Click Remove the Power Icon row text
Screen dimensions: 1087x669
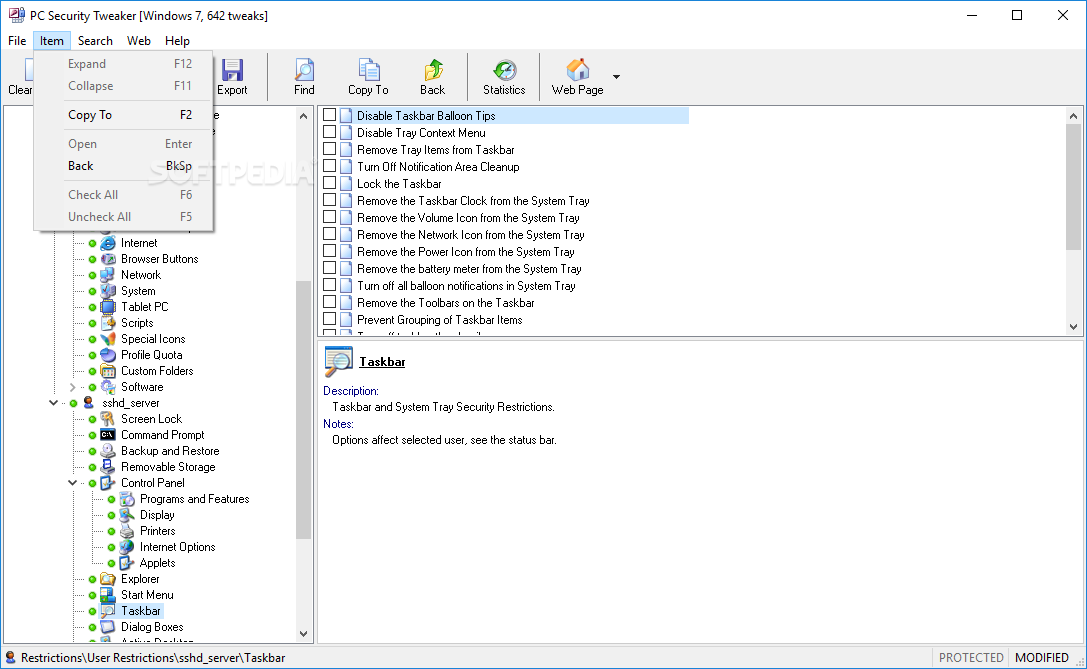click(x=465, y=252)
